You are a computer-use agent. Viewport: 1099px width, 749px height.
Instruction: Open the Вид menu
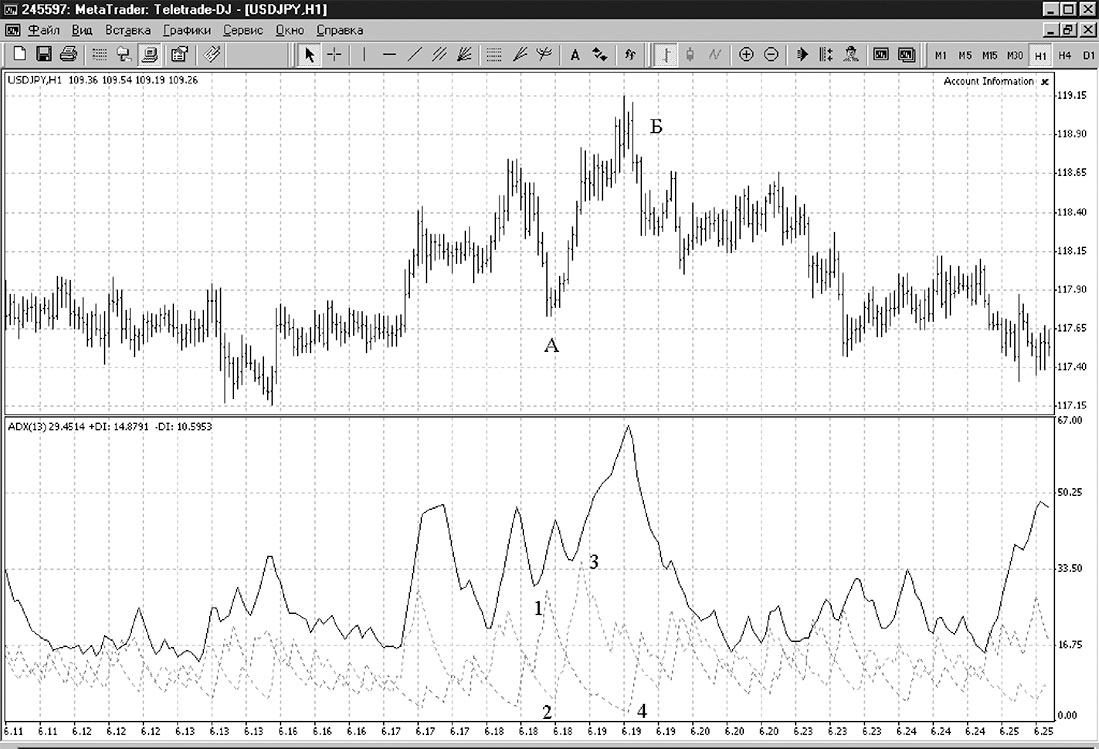coord(82,30)
